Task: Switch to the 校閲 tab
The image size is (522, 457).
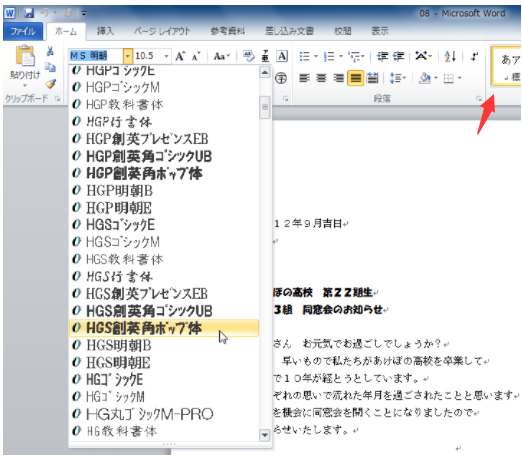Action: (x=343, y=31)
